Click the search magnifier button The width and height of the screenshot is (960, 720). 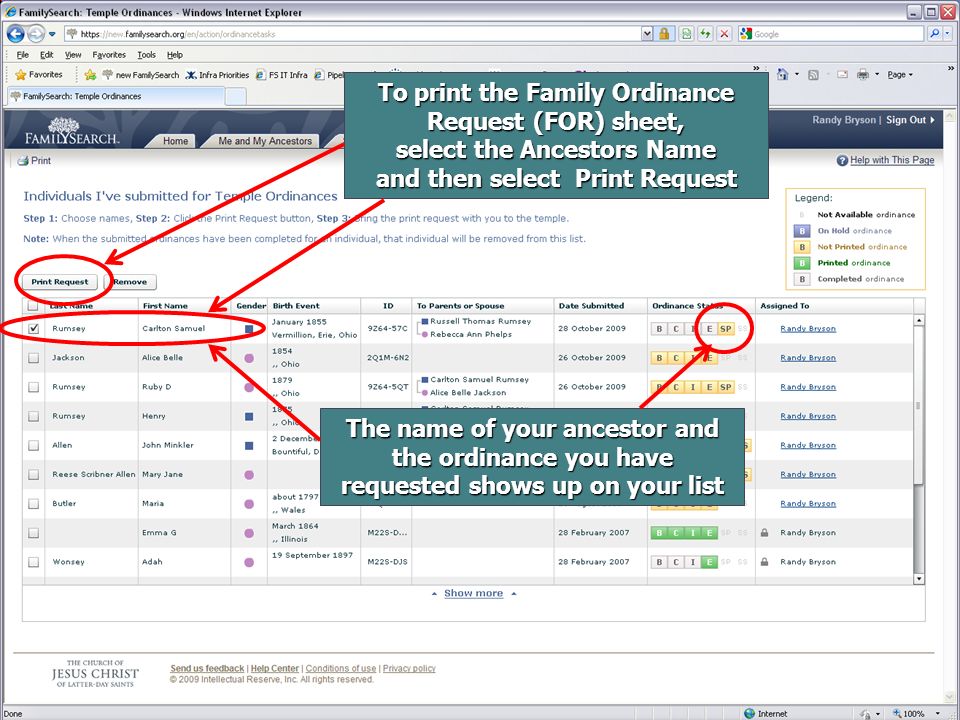point(934,34)
